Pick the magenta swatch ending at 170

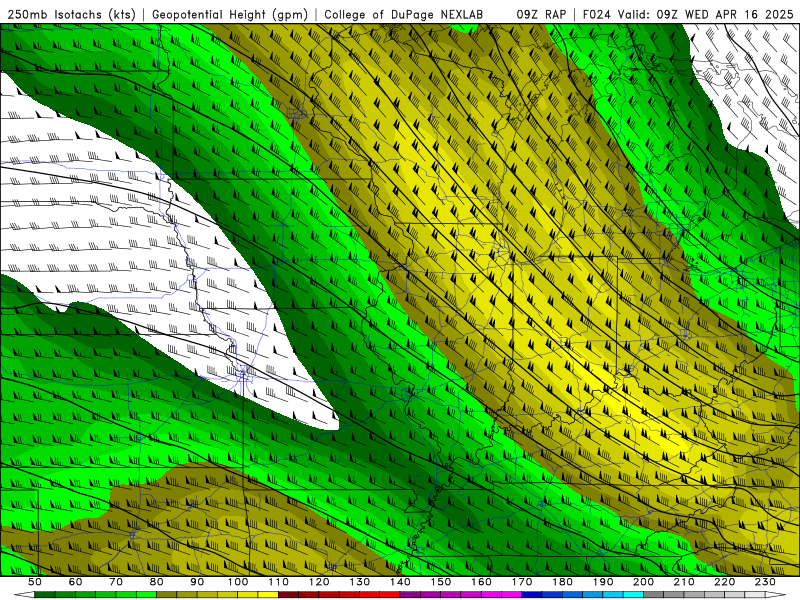point(511,595)
